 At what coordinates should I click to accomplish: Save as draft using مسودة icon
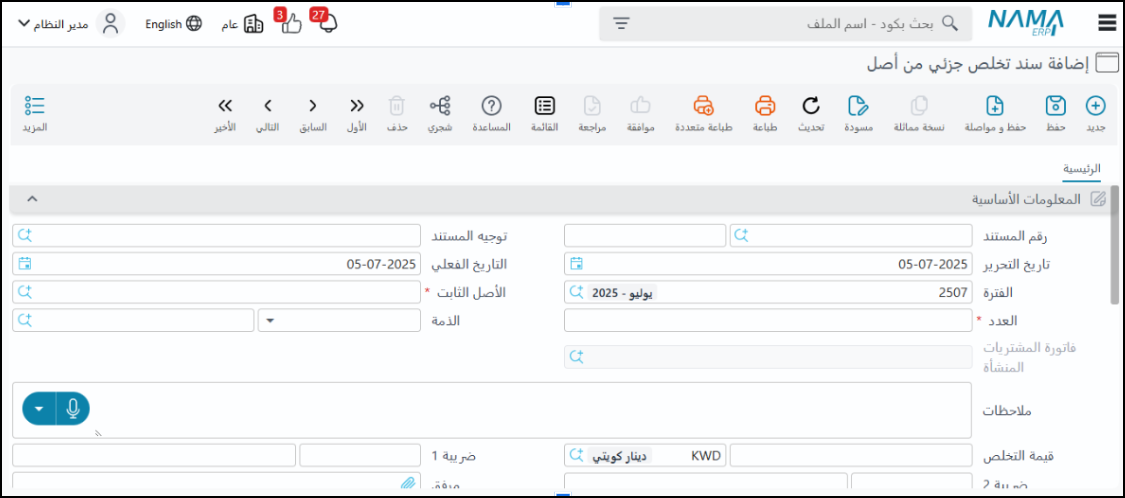click(858, 106)
